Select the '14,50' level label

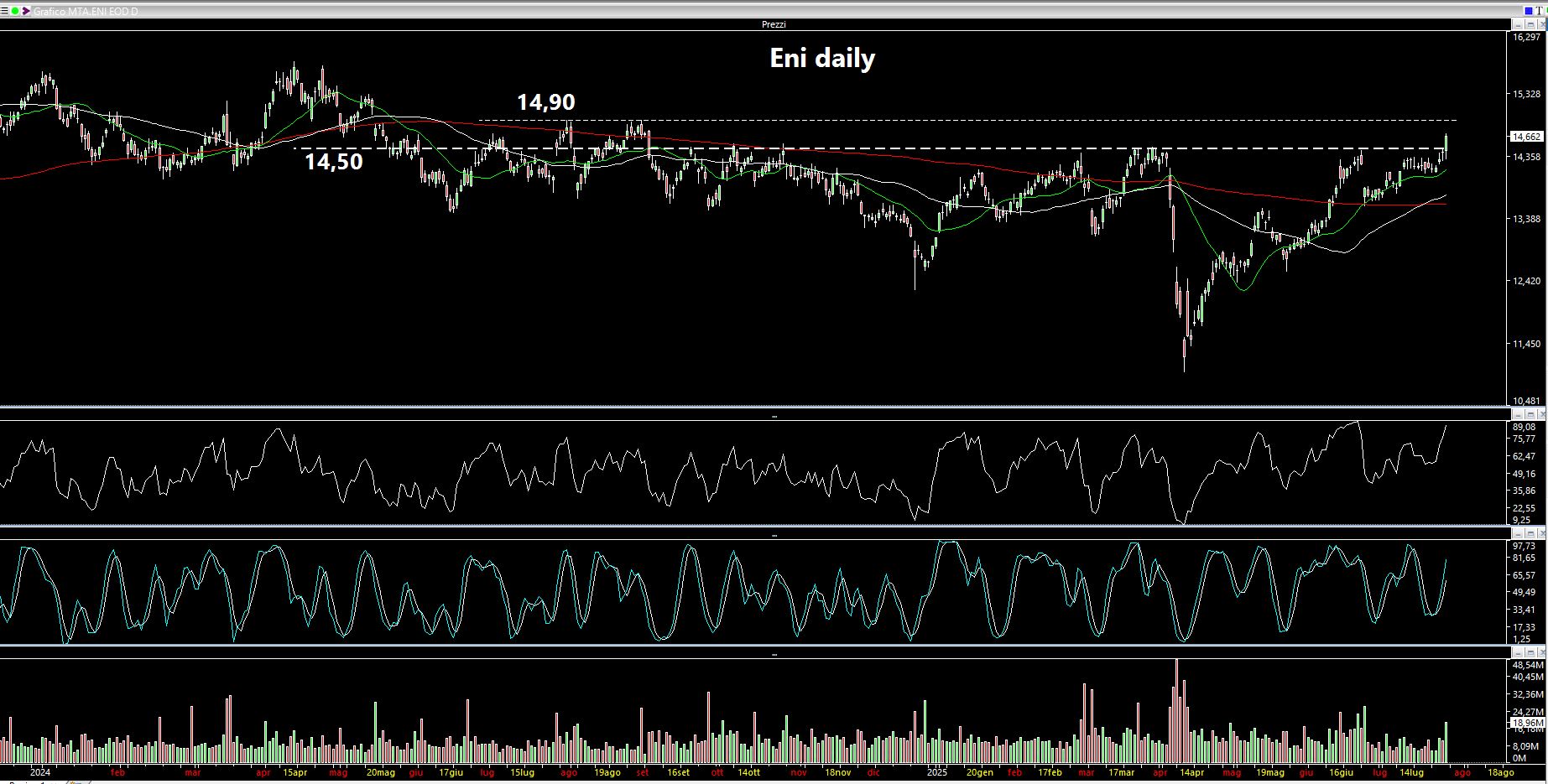pyautogui.click(x=333, y=161)
